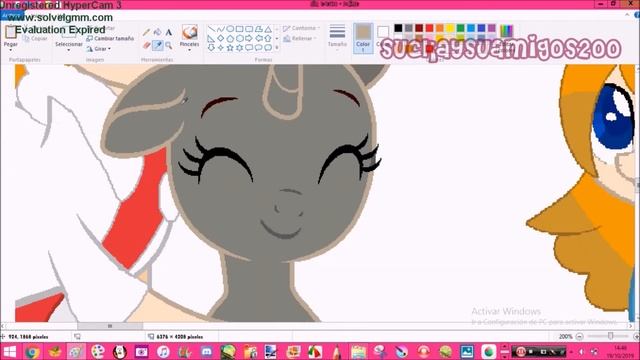
Task: Select Color 1 as active color
Action: click(363, 38)
